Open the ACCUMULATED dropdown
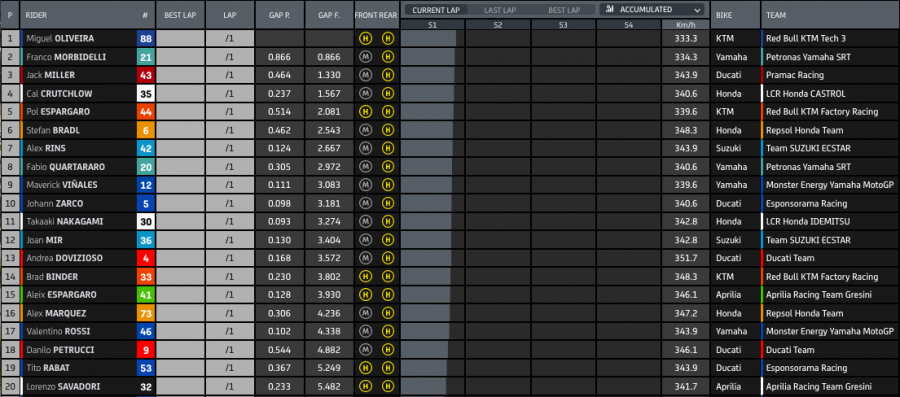Image resolution: width=900 pixels, height=397 pixels. pyautogui.click(x=652, y=10)
